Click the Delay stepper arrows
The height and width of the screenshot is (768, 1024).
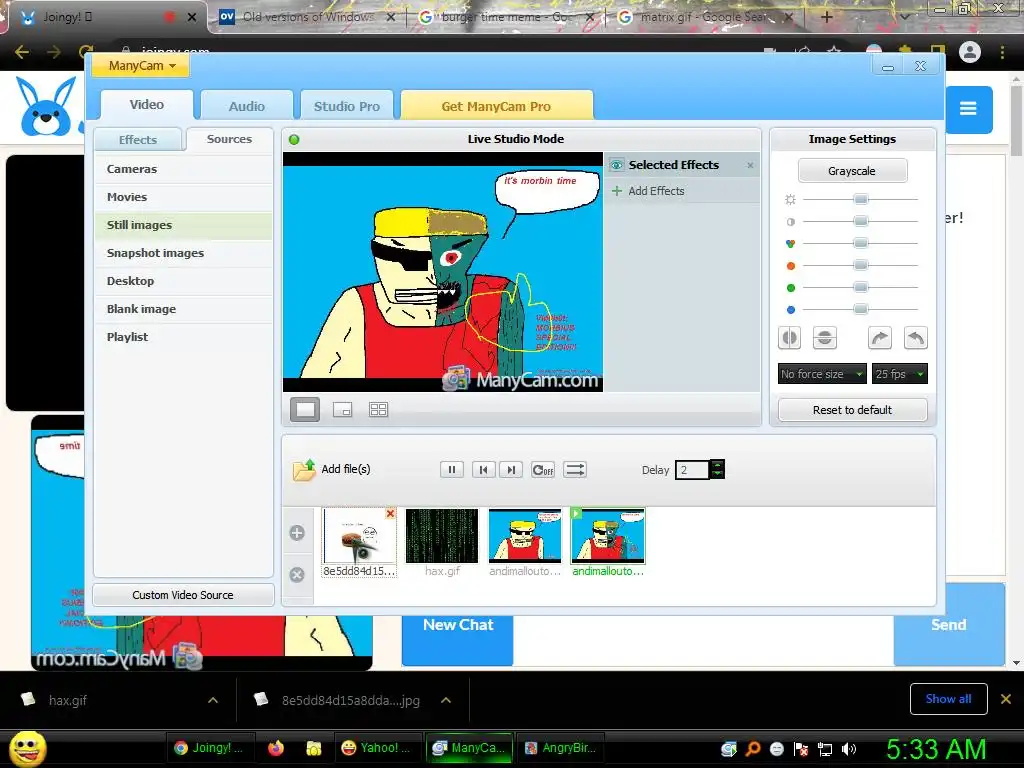[717, 470]
